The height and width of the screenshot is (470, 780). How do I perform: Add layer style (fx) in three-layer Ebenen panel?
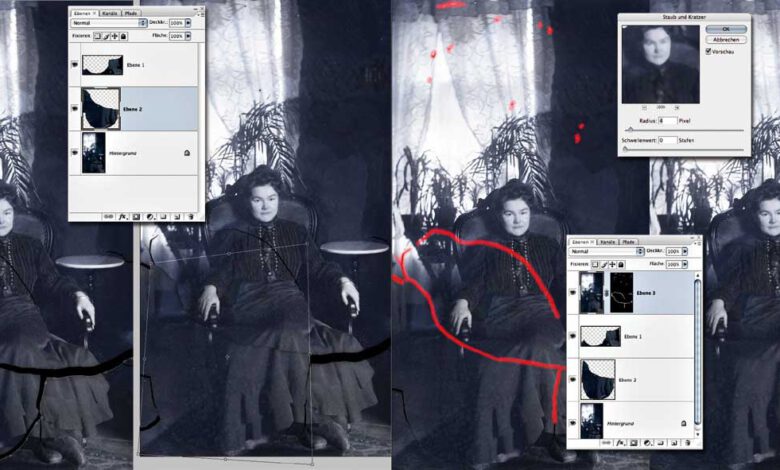[123, 217]
